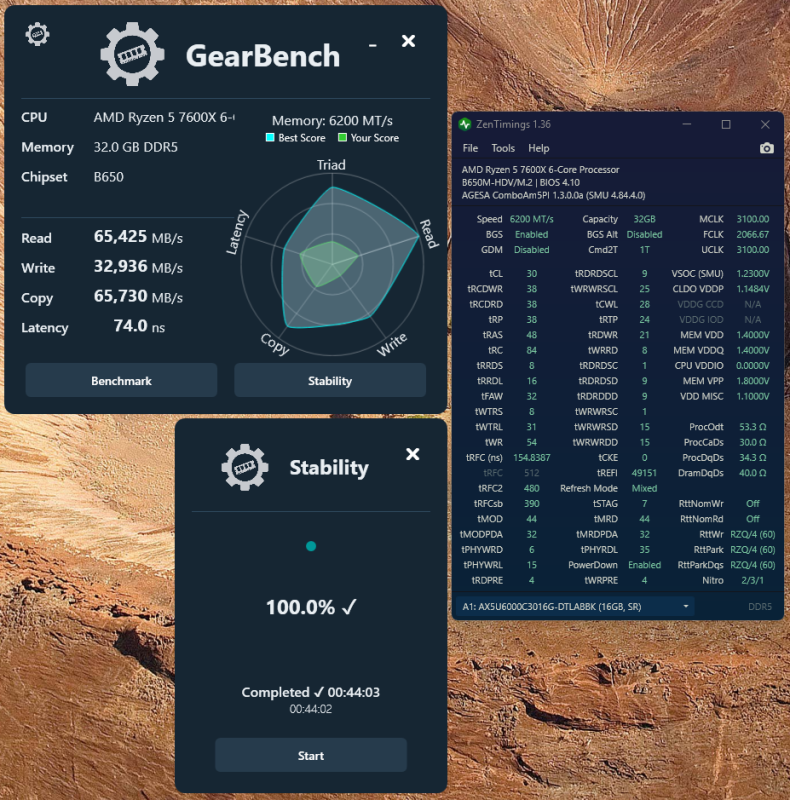
Task: Click the B650M-HDV/M.2 BIOS 4.10 line
Action: coord(521,182)
